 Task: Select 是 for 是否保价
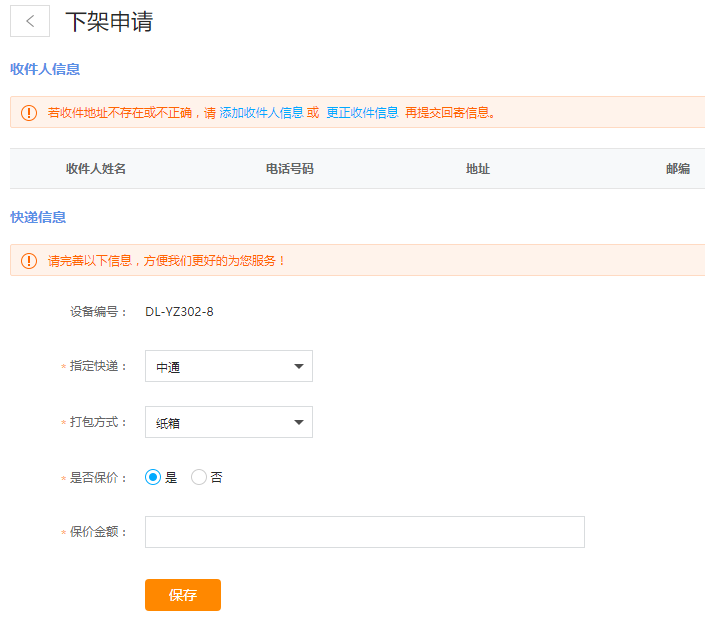tap(153, 478)
